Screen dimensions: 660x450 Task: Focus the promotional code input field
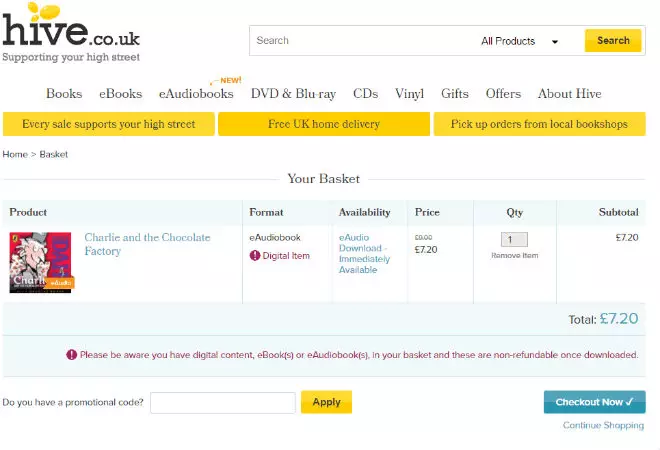(x=223, y=403)
